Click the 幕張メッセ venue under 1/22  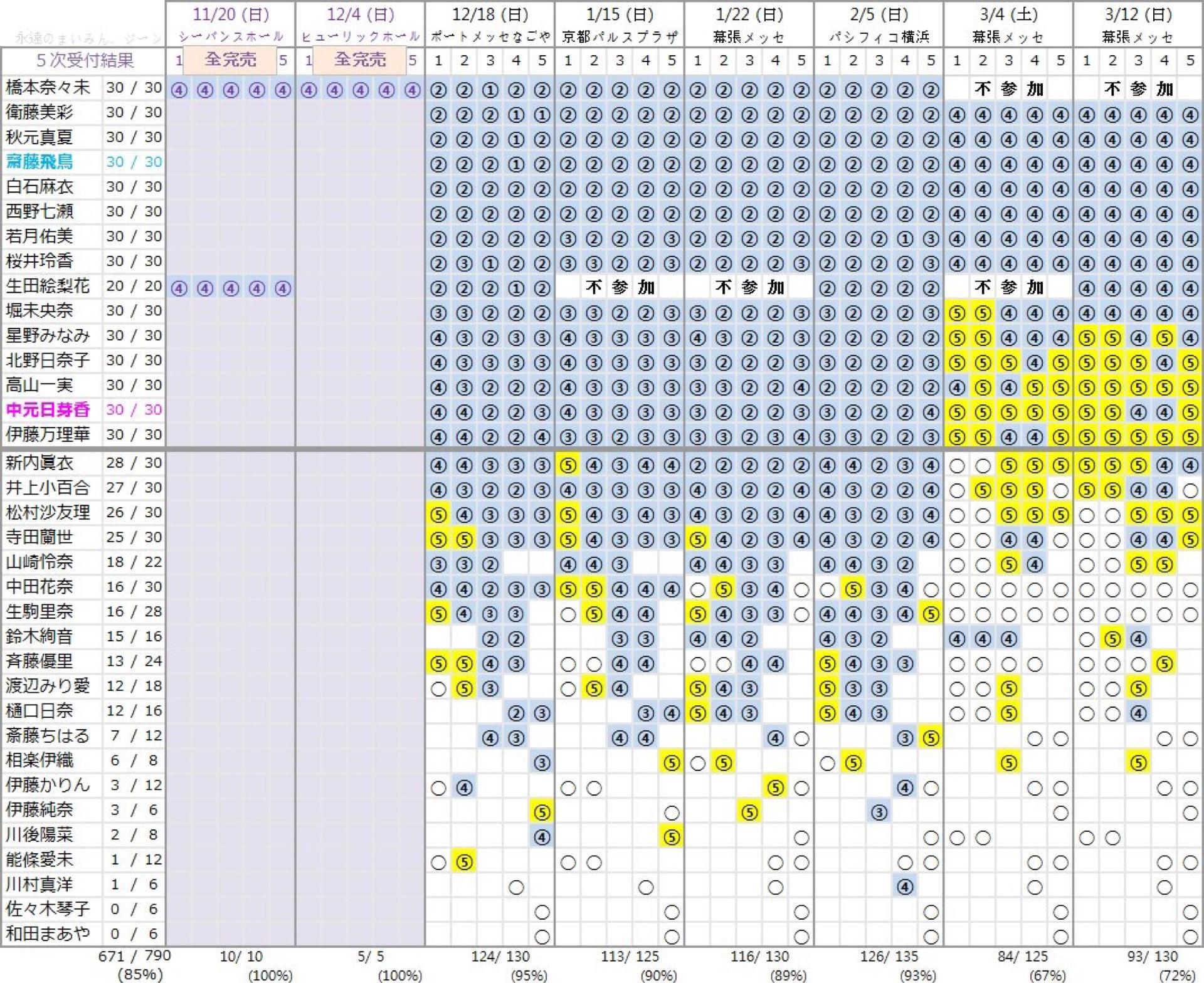pos(749,38)
